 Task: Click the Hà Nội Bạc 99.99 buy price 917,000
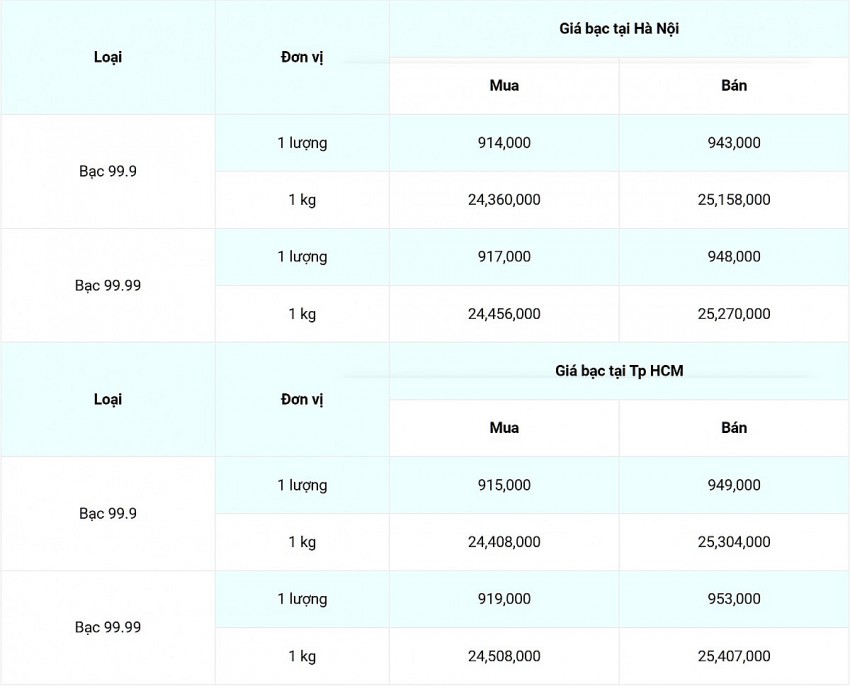(x=504, y=257)
